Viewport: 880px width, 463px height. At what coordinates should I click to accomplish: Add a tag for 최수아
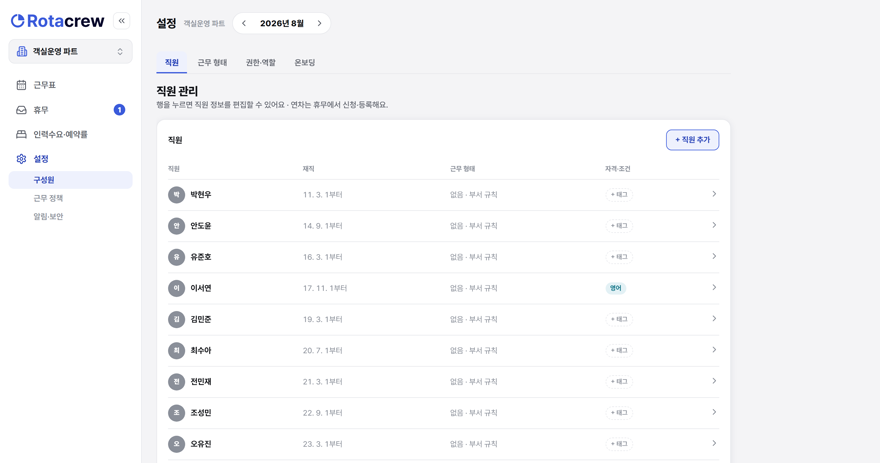[619, 350]
